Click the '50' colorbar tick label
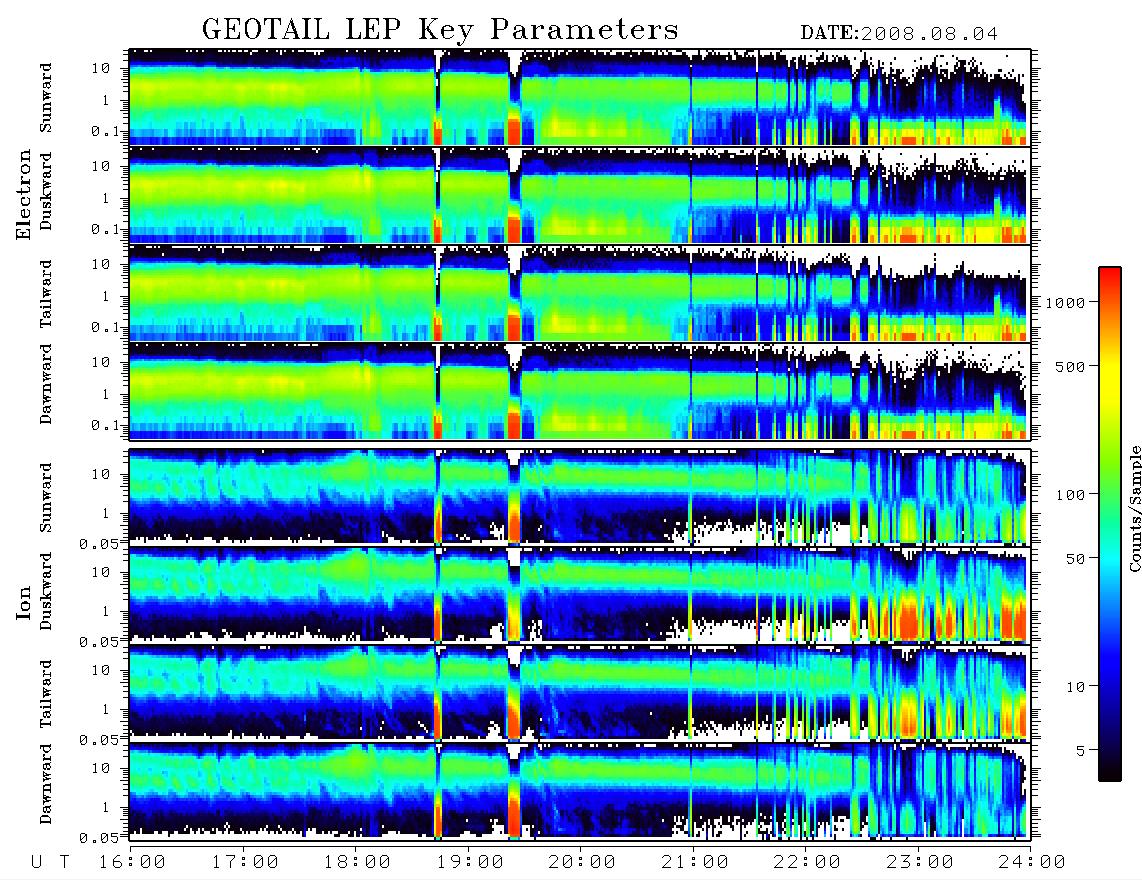 tap(1075, 559)
